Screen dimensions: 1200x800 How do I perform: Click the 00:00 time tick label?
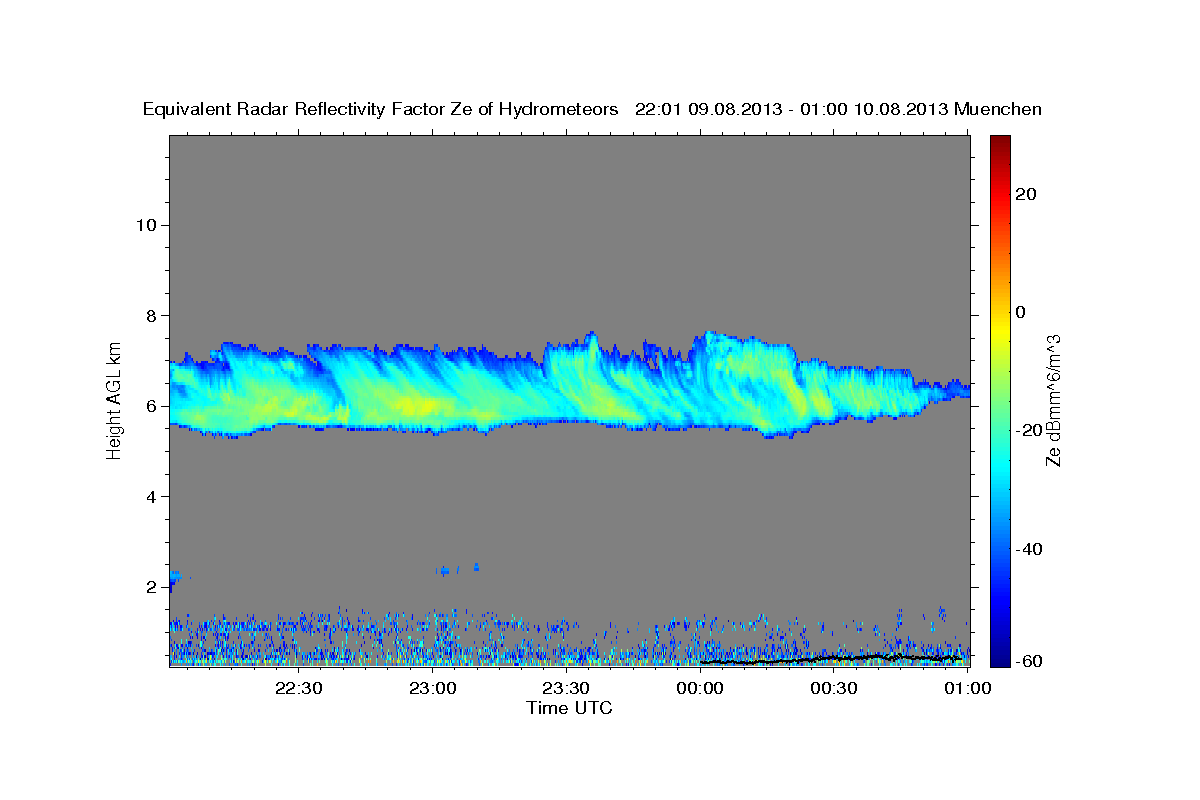click(700, 688)
